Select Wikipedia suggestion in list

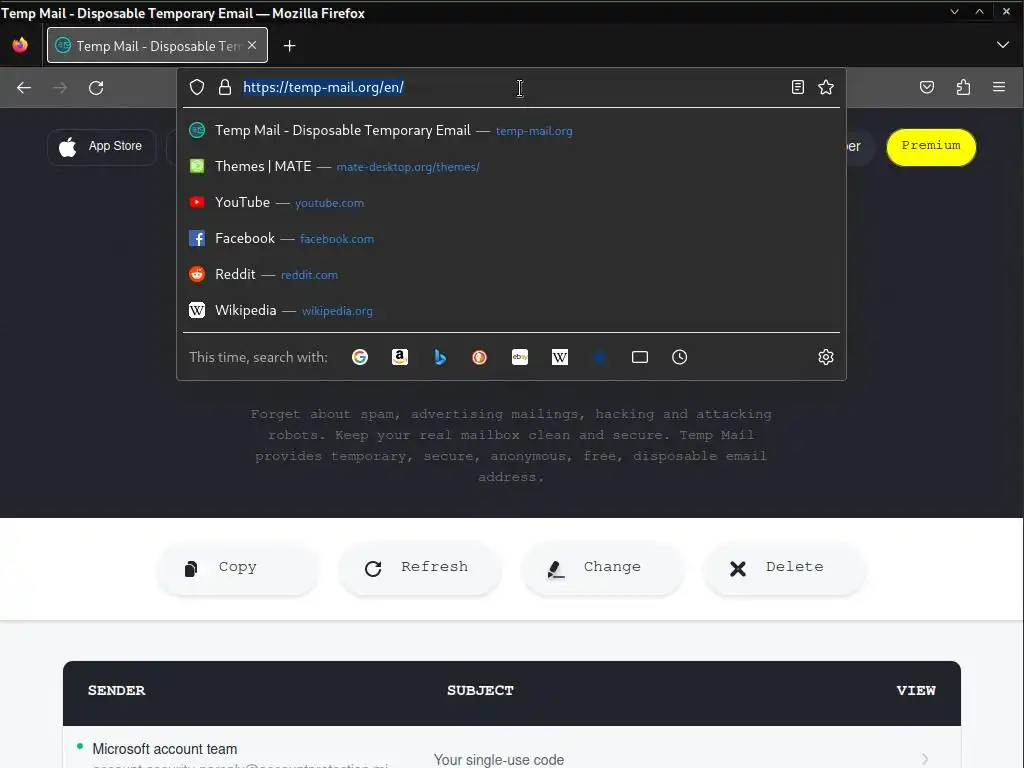pos(511,310)
